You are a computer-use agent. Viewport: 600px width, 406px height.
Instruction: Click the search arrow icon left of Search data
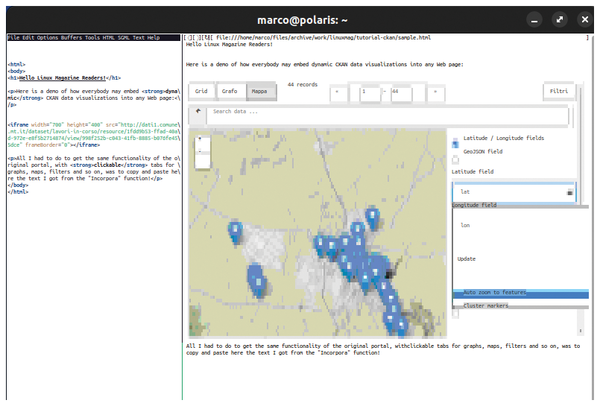(199, 112)
